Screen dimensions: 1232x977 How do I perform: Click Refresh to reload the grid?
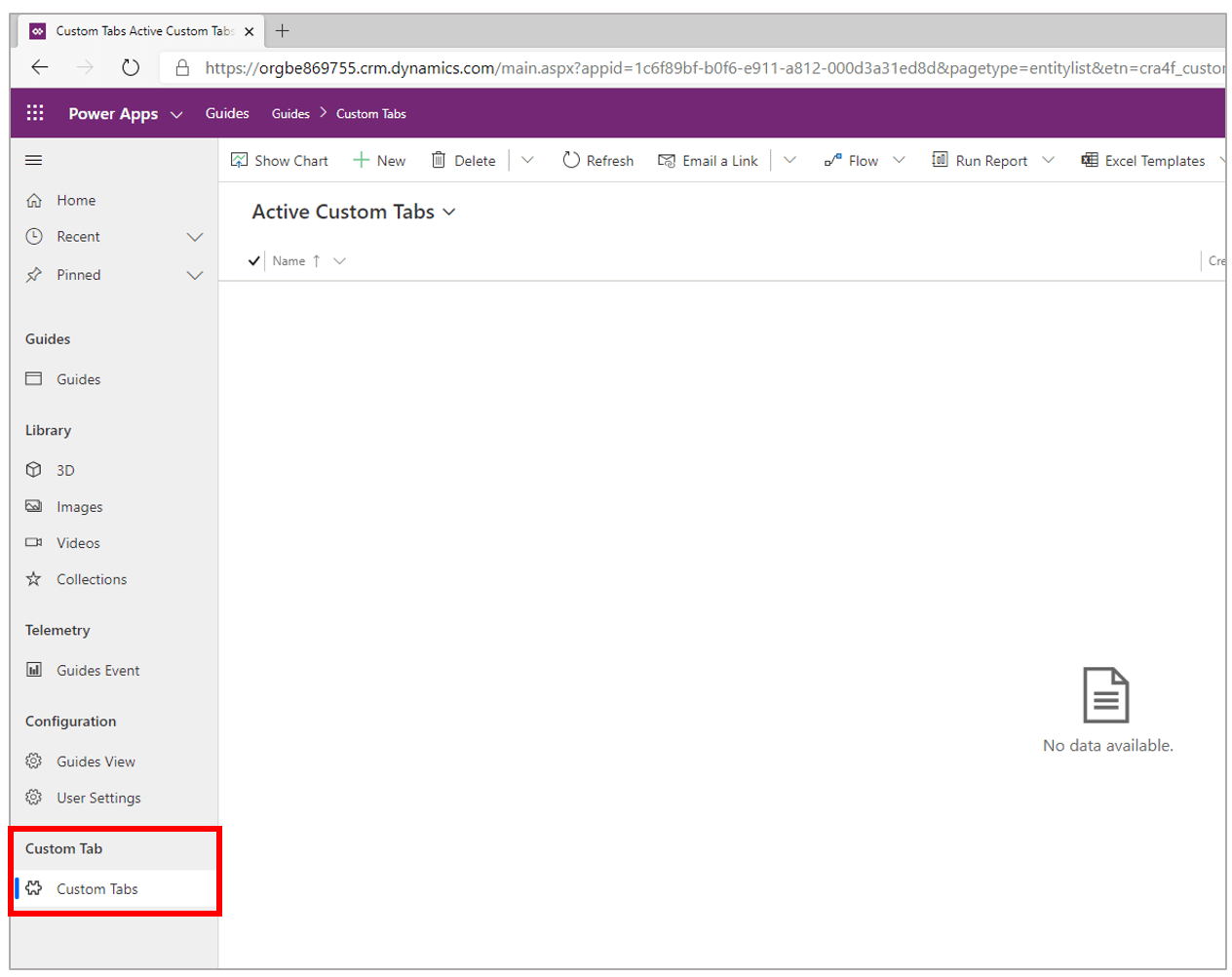click(597, 160)
